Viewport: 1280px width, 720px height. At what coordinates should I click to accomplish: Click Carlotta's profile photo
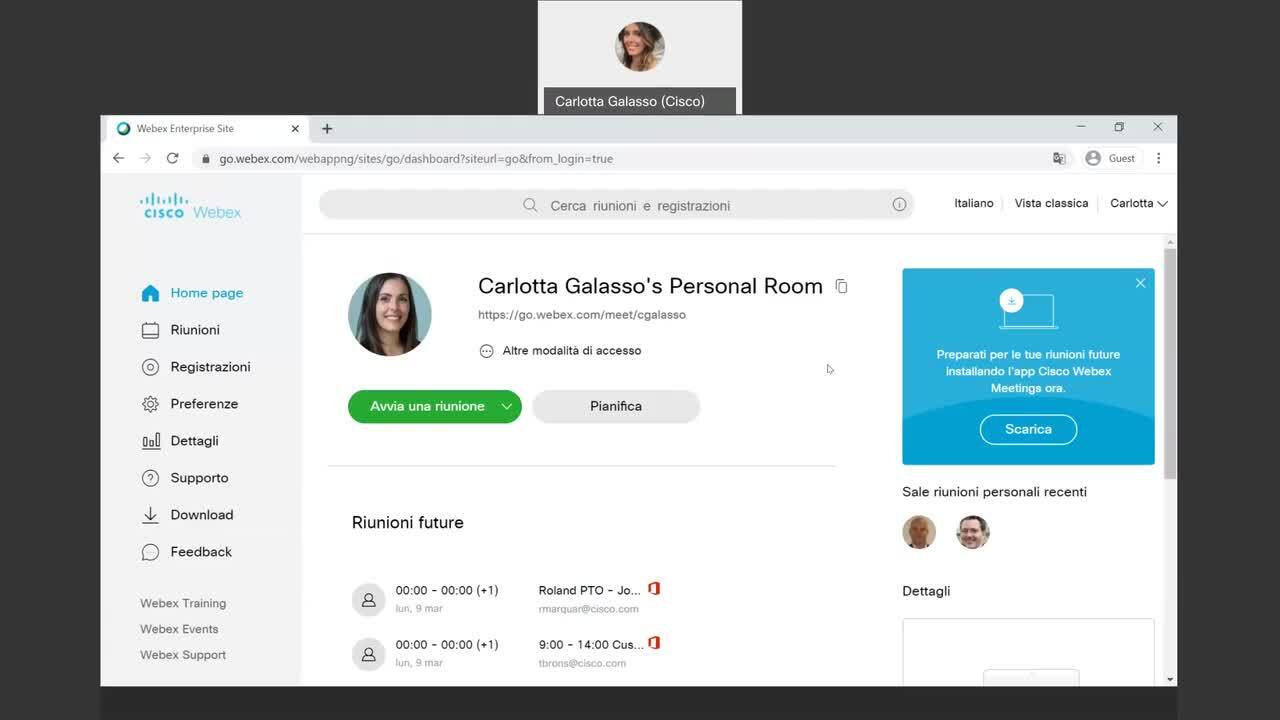click(390, 314)
